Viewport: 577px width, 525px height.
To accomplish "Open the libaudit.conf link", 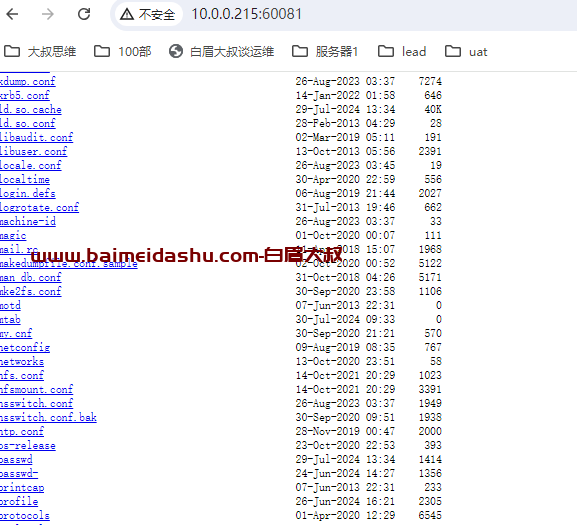I will pos(36,138).
